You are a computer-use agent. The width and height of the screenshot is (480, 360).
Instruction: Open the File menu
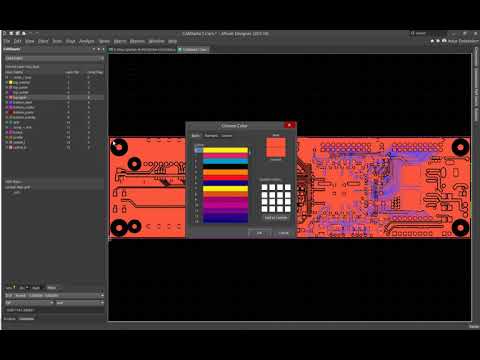pyautogui.click(x=7, y=41)
